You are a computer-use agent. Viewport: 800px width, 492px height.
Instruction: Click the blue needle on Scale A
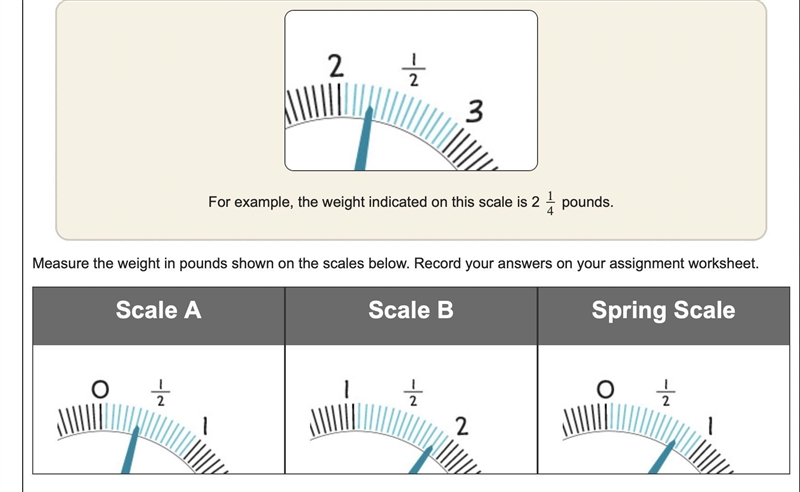pos(131,450)
